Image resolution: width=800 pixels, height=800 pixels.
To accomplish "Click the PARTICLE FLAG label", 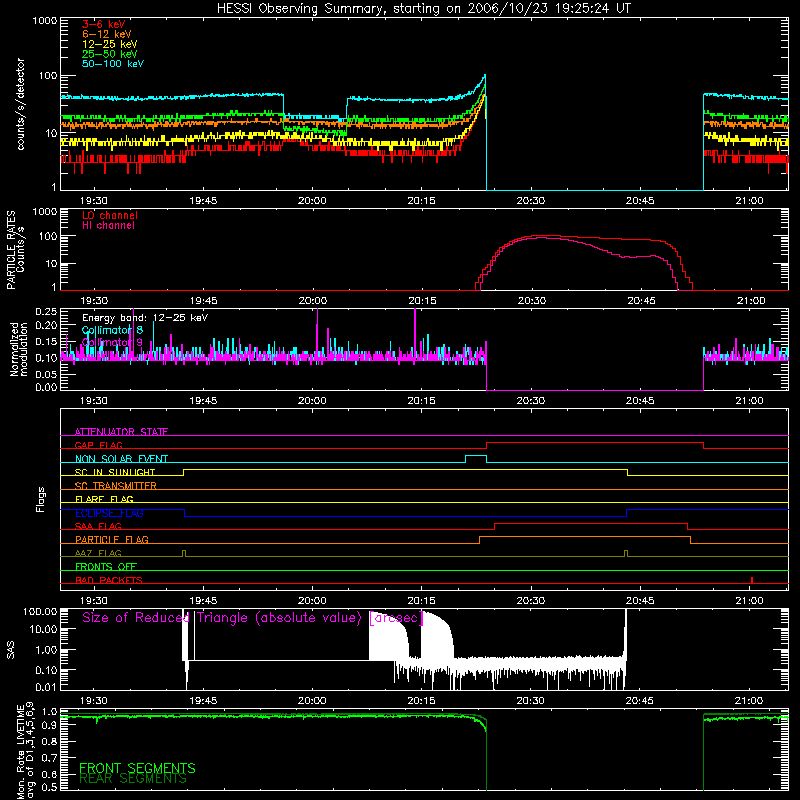I will 112,539.
